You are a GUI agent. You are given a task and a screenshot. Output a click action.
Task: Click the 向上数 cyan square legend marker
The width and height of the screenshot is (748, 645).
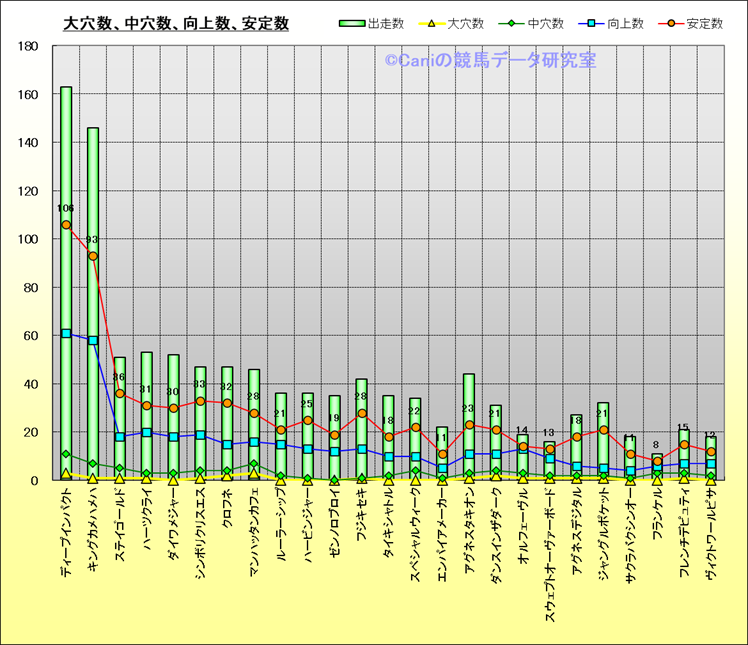point(591,23)
